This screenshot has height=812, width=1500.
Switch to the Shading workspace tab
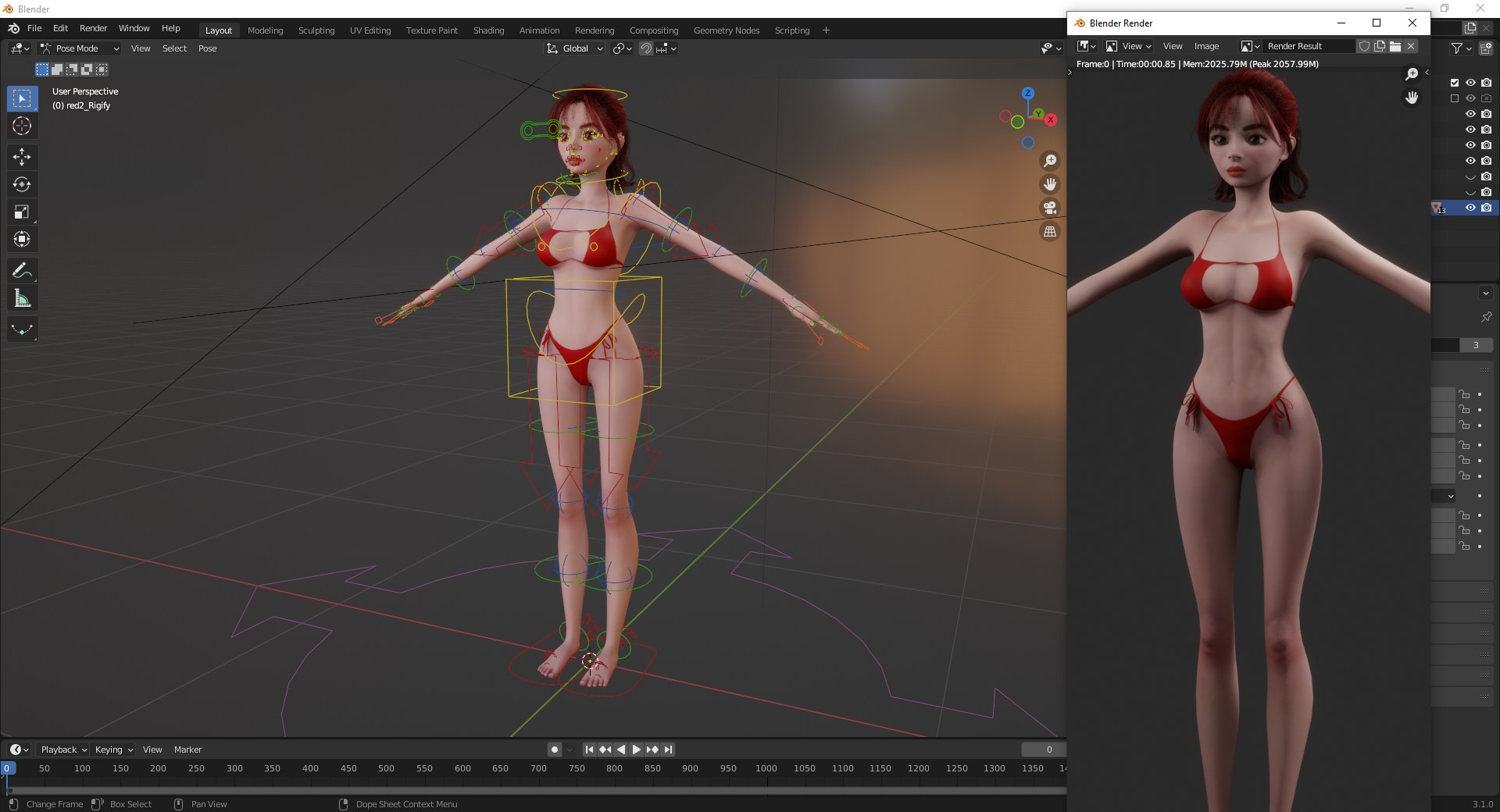point(488,30)
